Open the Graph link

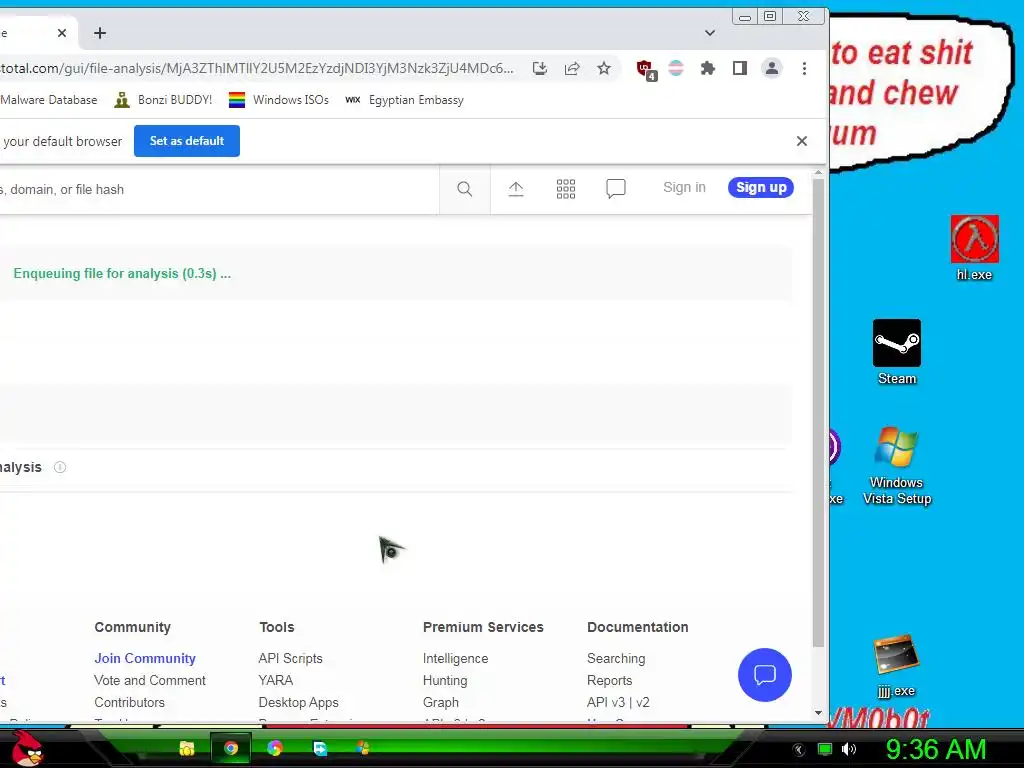pyautogui.click(x=441, y=703)
